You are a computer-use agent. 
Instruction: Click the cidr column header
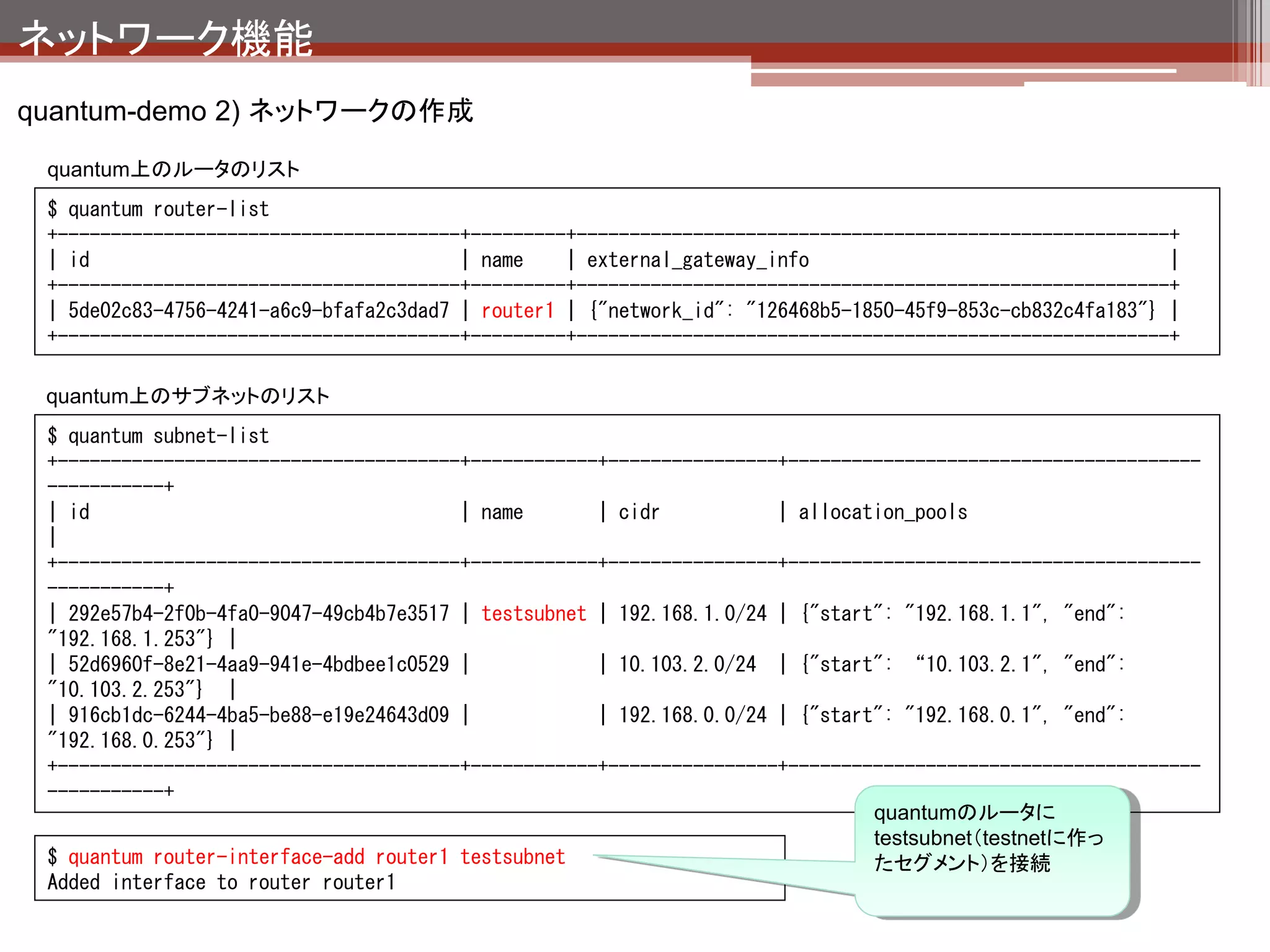click(639, 513)
